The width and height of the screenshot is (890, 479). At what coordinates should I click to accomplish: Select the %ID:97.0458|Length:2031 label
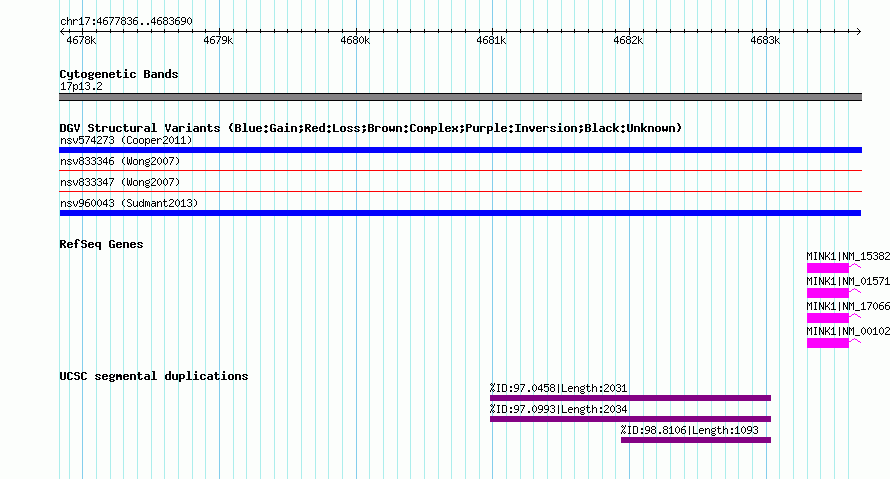[559, 388]
